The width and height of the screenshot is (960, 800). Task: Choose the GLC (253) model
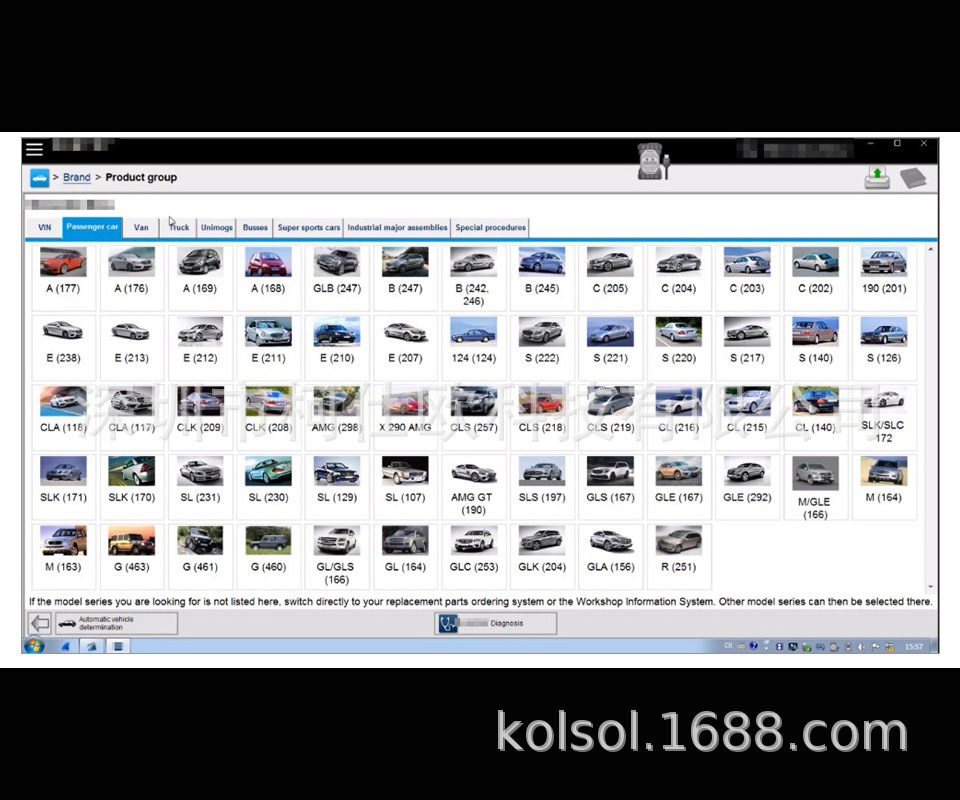pyautogui.click(x=473, y=556)
